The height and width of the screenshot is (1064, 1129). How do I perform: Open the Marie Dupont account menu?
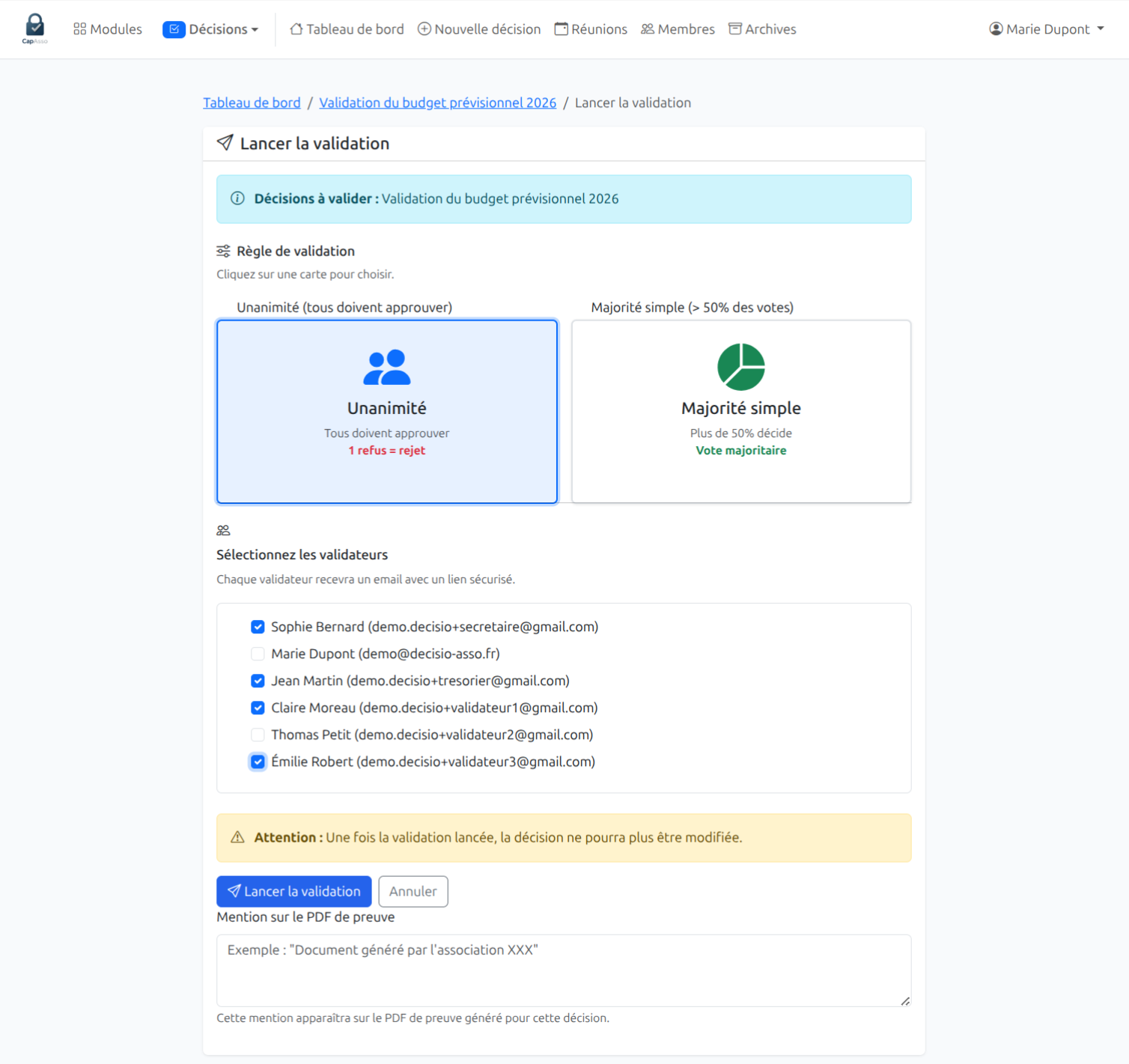click(x=1047, y=28)
